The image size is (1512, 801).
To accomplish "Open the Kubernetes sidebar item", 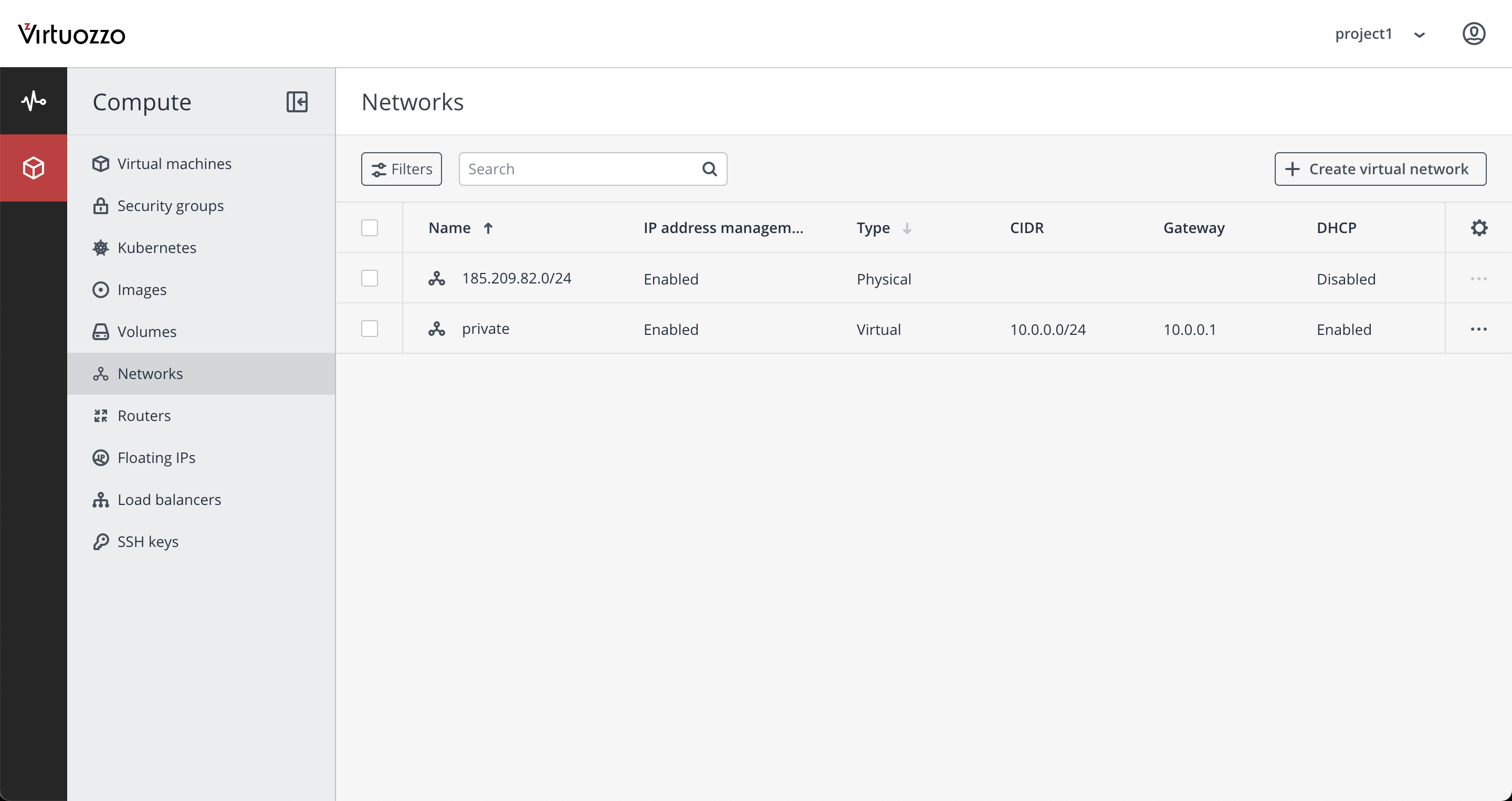I will 157,248.
